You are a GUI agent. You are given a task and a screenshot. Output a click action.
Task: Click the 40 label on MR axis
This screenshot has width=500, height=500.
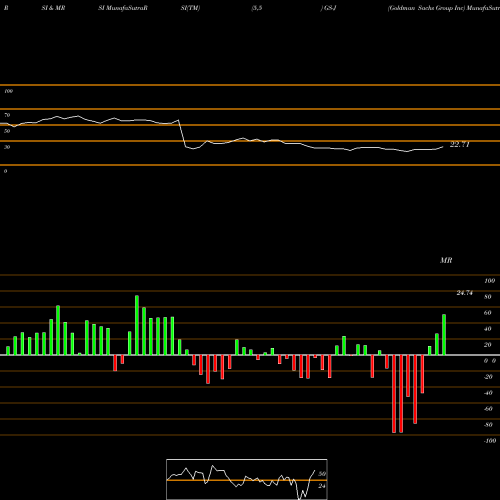pyautogui.click(x=488, y=329)
